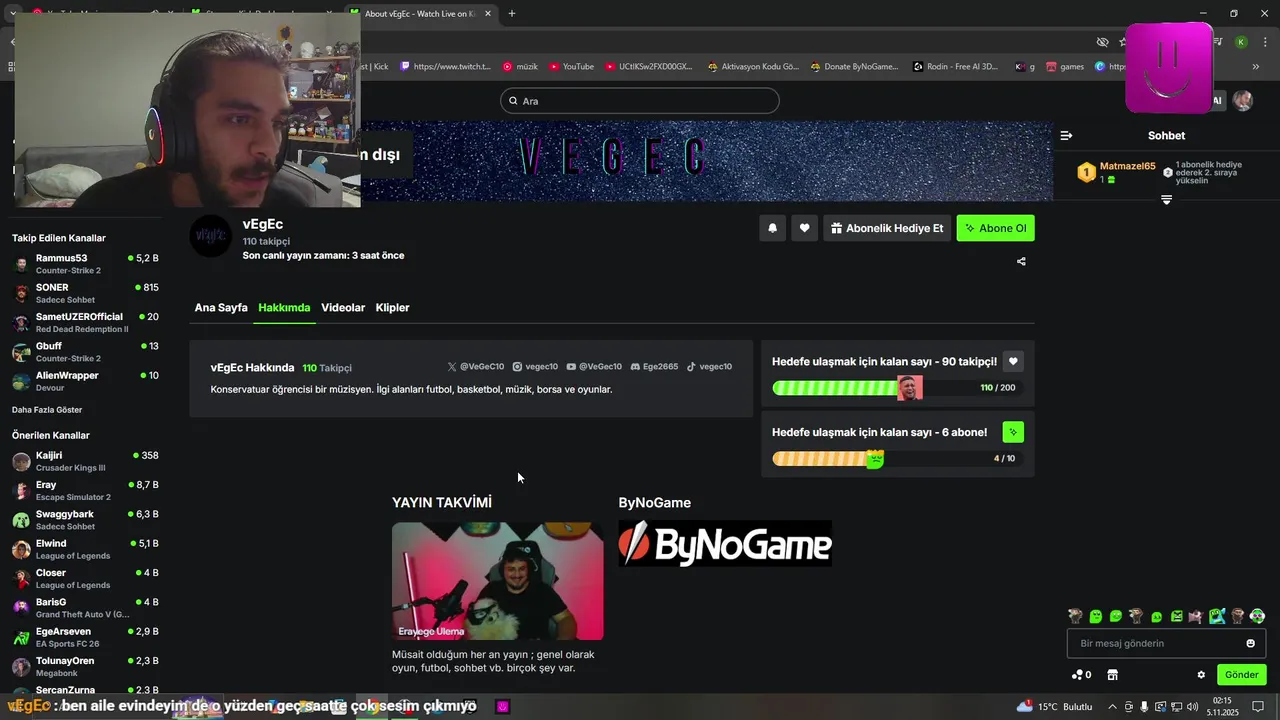The height and width of the screenshot is (720, 1280).
Task: Open the emoji picker in message box
Action: (1250, 644)
